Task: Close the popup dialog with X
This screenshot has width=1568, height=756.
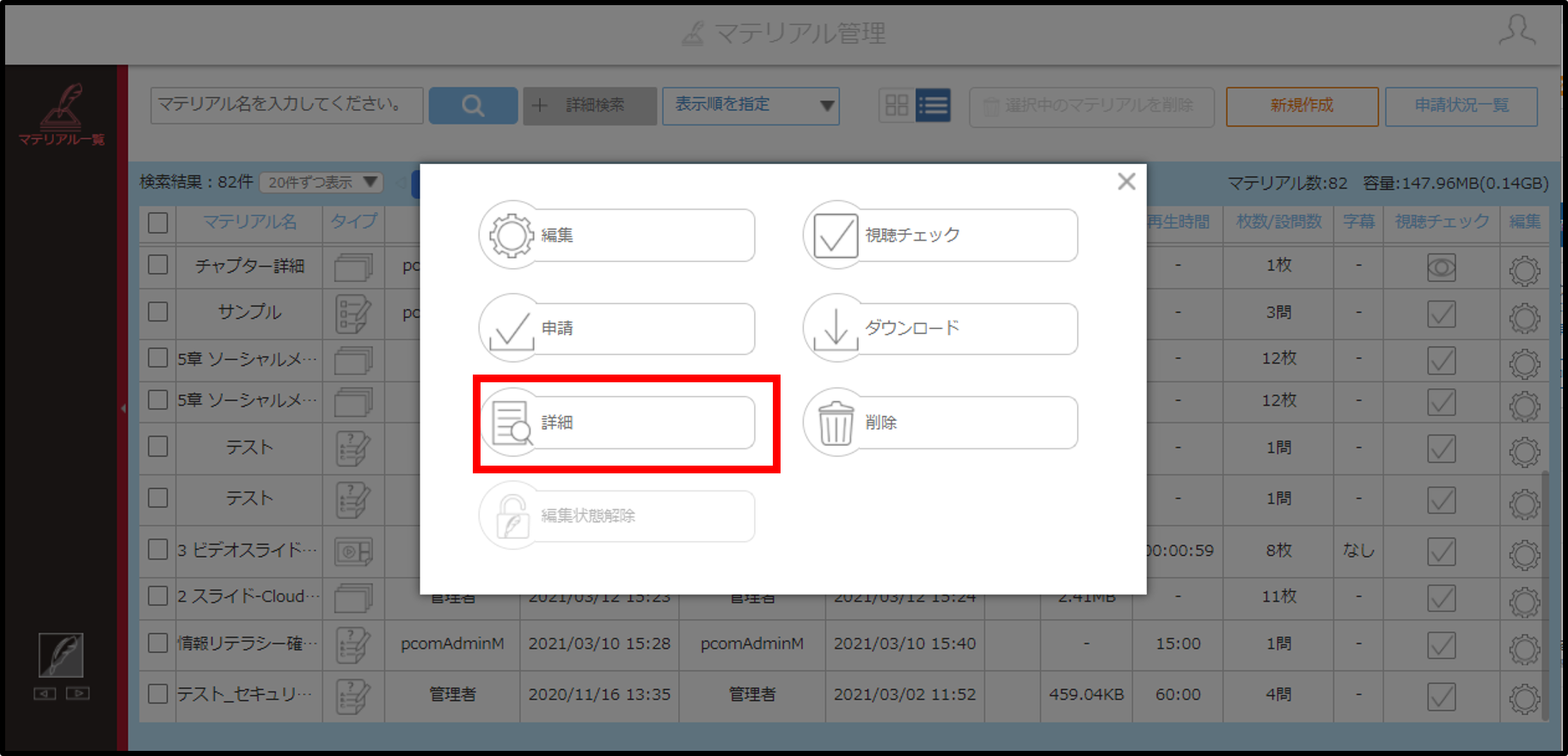Action: (x=1126, y=181)
